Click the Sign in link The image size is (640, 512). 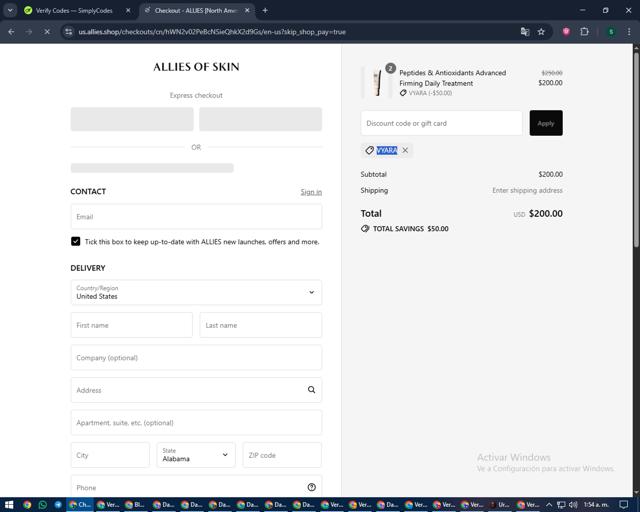point(311,192)
